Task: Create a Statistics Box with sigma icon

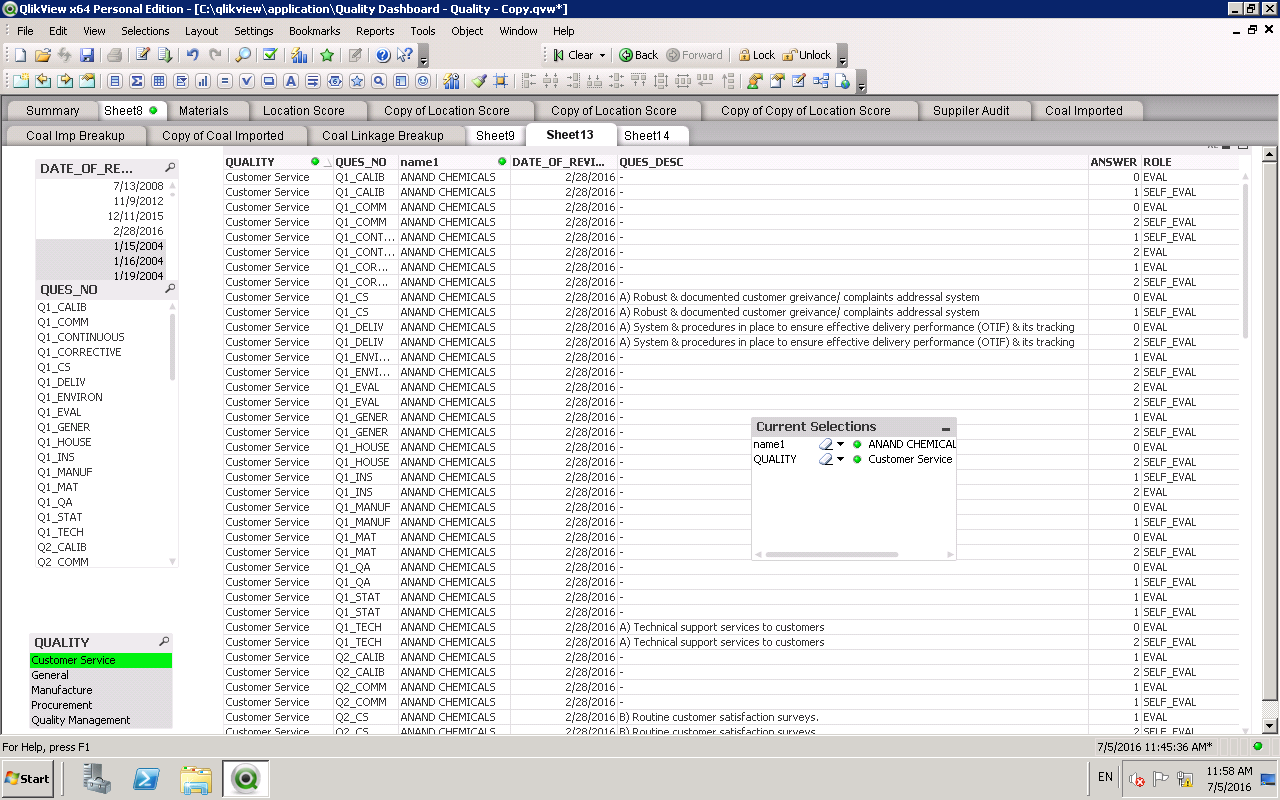Action: point(137,81)
